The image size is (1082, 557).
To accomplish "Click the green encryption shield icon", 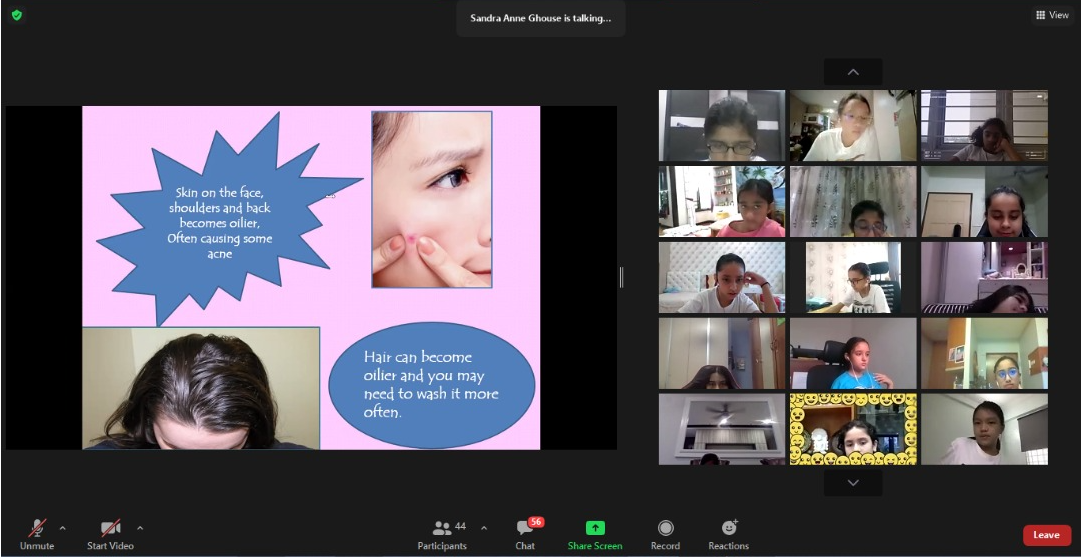I will click(x=16, y=15).
